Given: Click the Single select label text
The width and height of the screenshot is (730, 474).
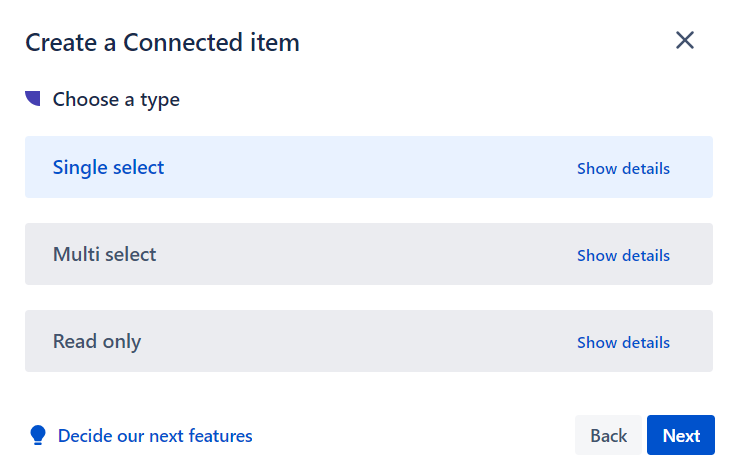Looking at the screenshot, I should click(108, 167).
